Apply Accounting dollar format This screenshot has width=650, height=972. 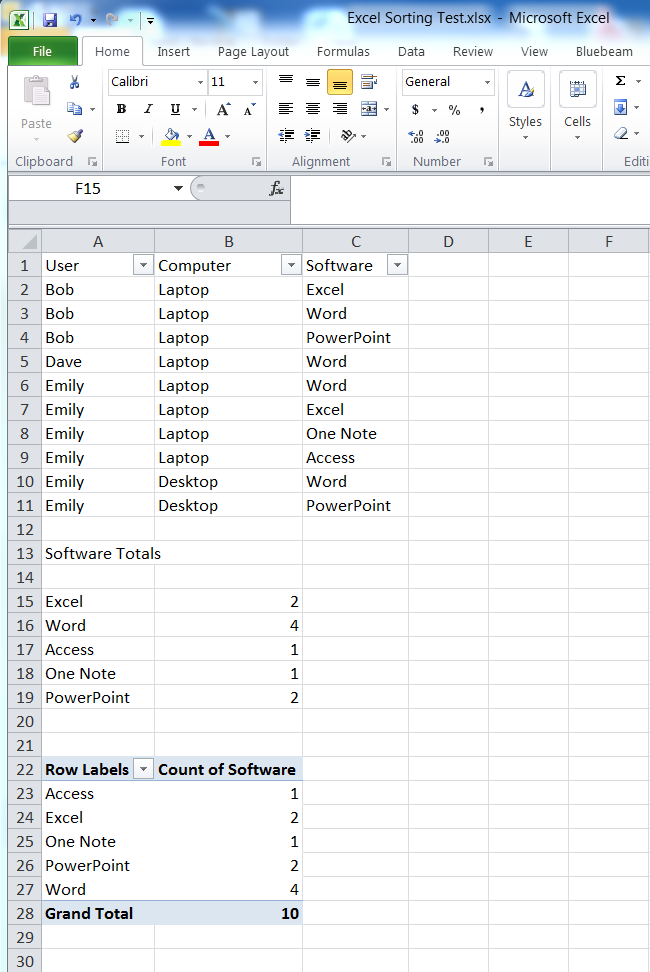[x=415, y=110]
